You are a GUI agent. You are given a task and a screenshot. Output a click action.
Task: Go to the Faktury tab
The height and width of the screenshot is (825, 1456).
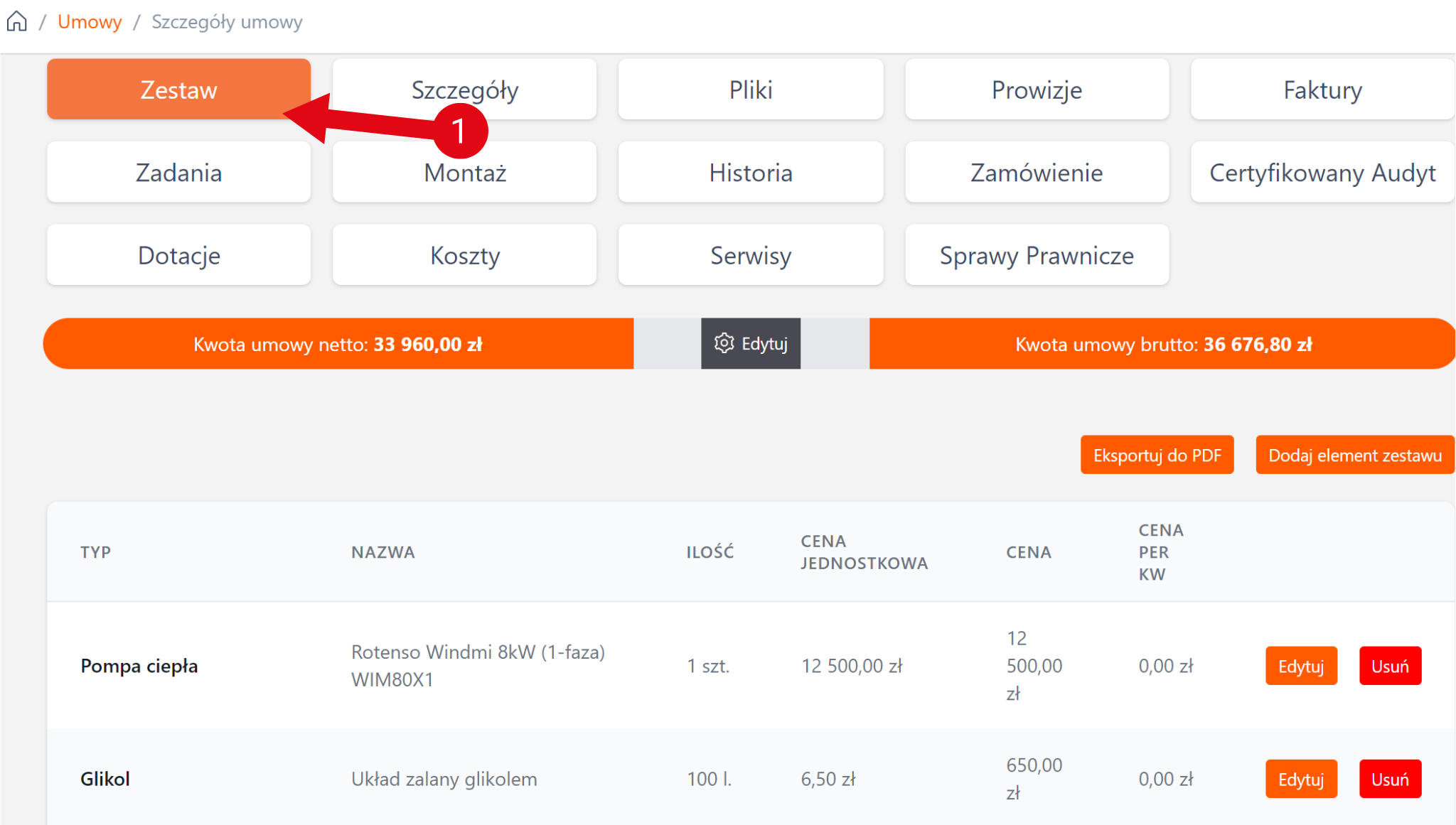[x=1322, y=90]
